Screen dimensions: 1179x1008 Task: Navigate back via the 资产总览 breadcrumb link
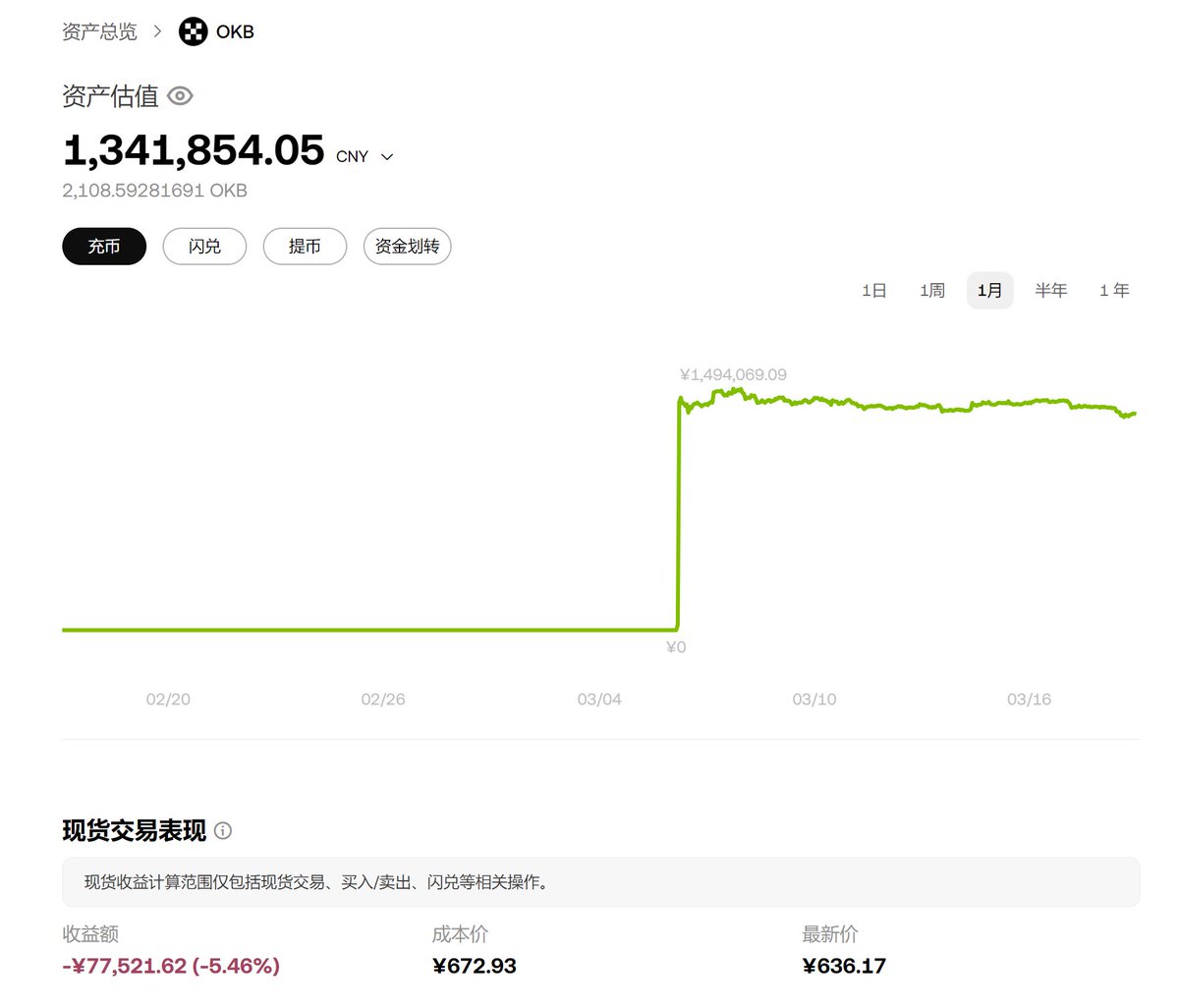[x=99, y=31]
